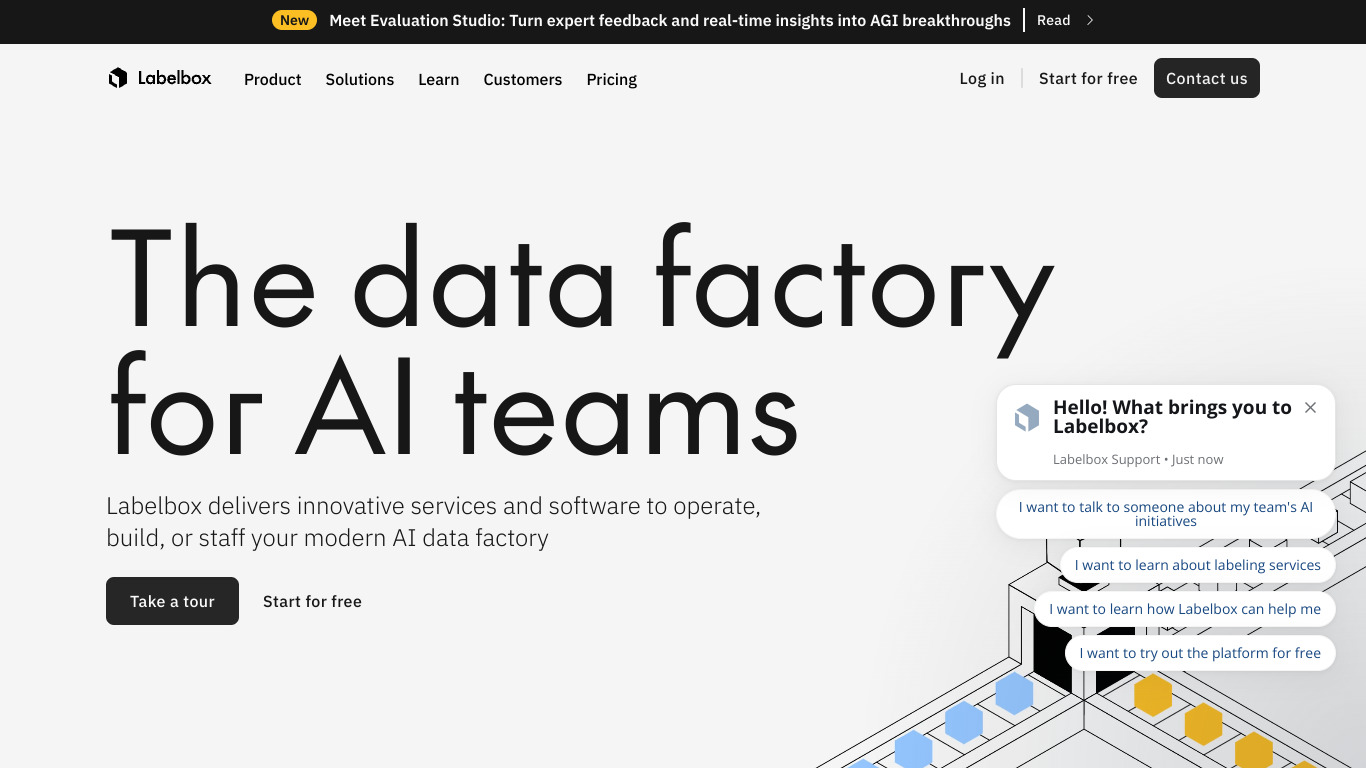
Task: Choose 'try out the platform for free'
Action: [1200, 653]
